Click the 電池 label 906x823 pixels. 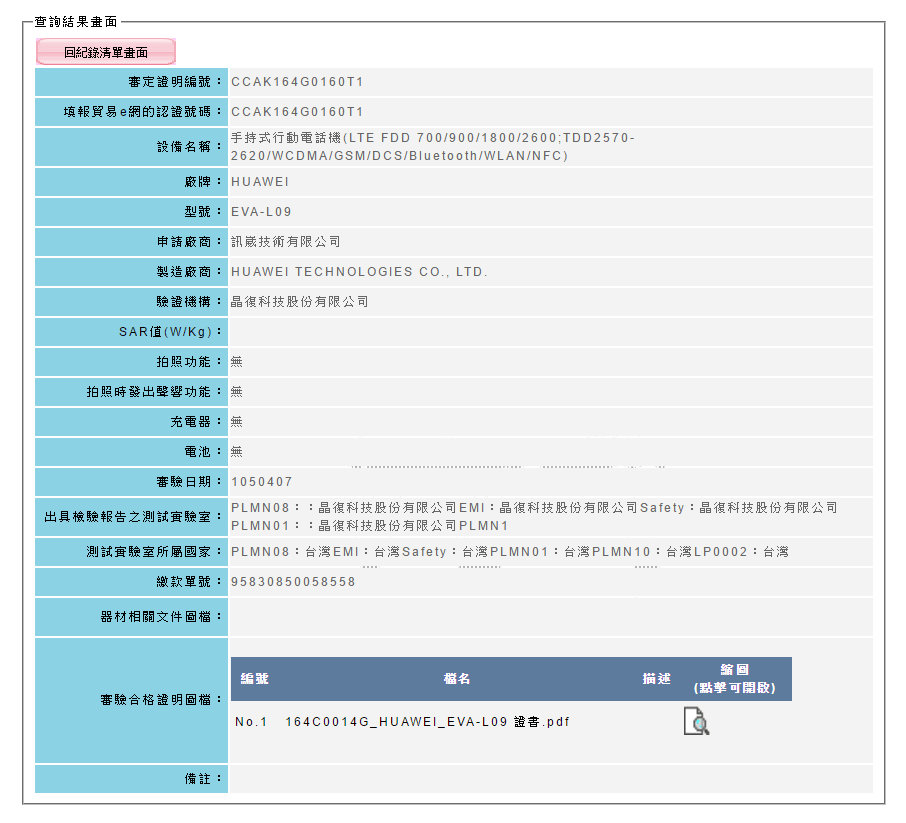202,452
